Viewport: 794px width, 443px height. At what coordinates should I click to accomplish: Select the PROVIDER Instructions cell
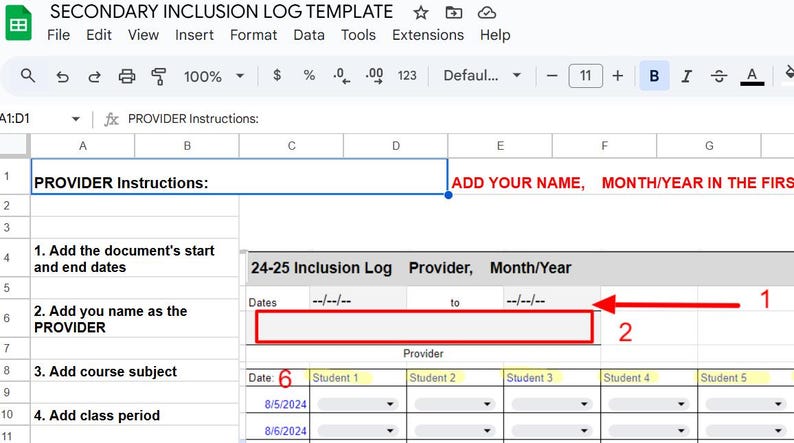(x=239, y=177)
